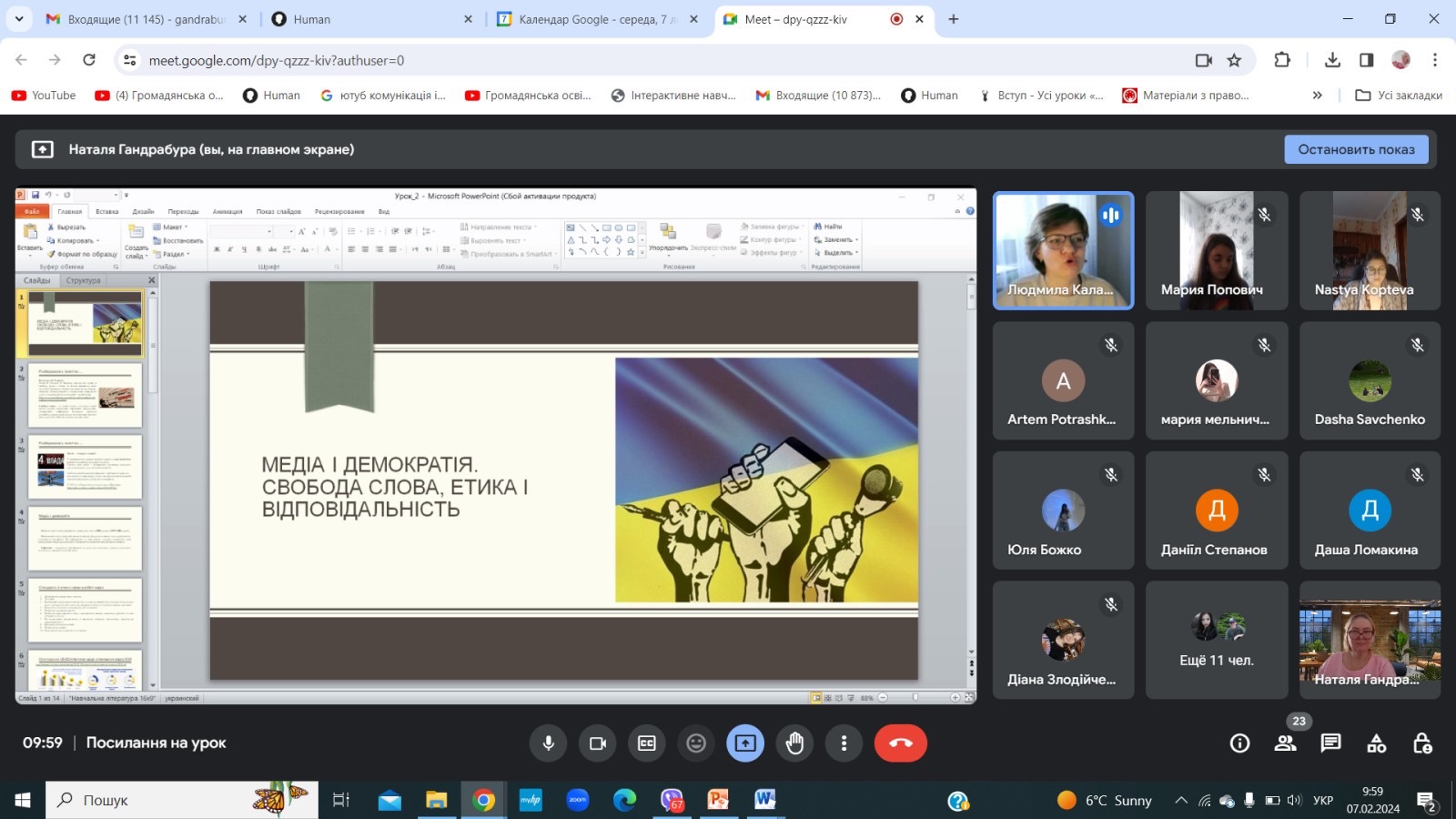Bookmark this page star icon
The image size is (1456, 819).
[1234, 60]
